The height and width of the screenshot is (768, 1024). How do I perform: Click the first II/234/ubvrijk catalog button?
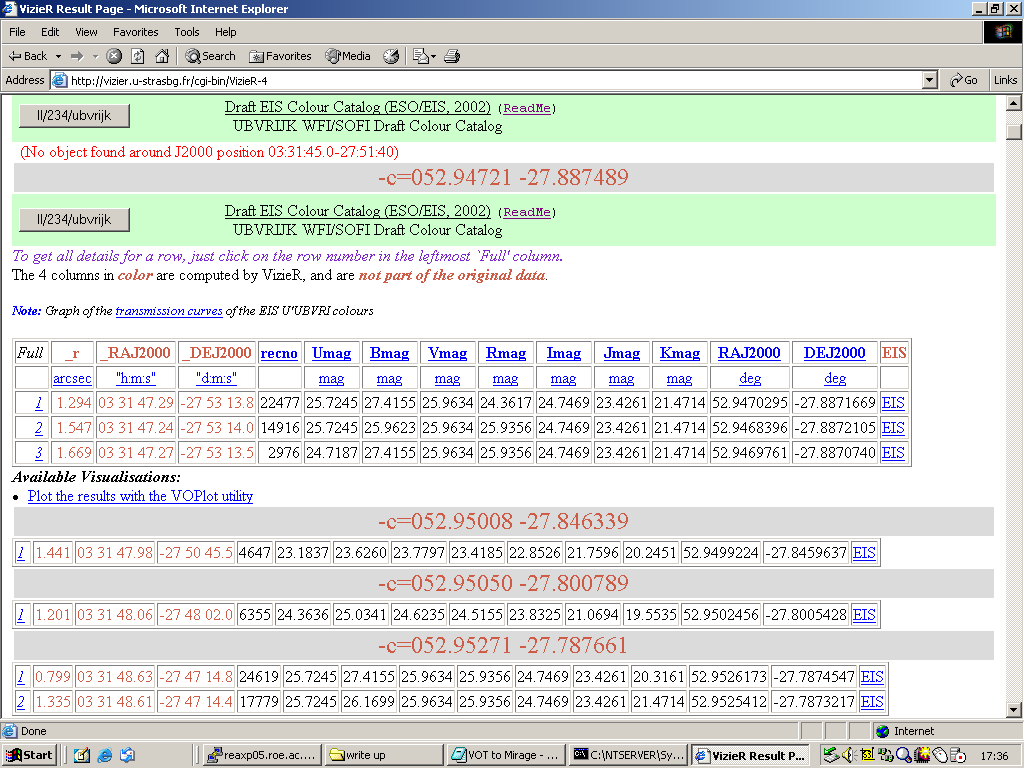pyautogui.click(x=74, y=116)
